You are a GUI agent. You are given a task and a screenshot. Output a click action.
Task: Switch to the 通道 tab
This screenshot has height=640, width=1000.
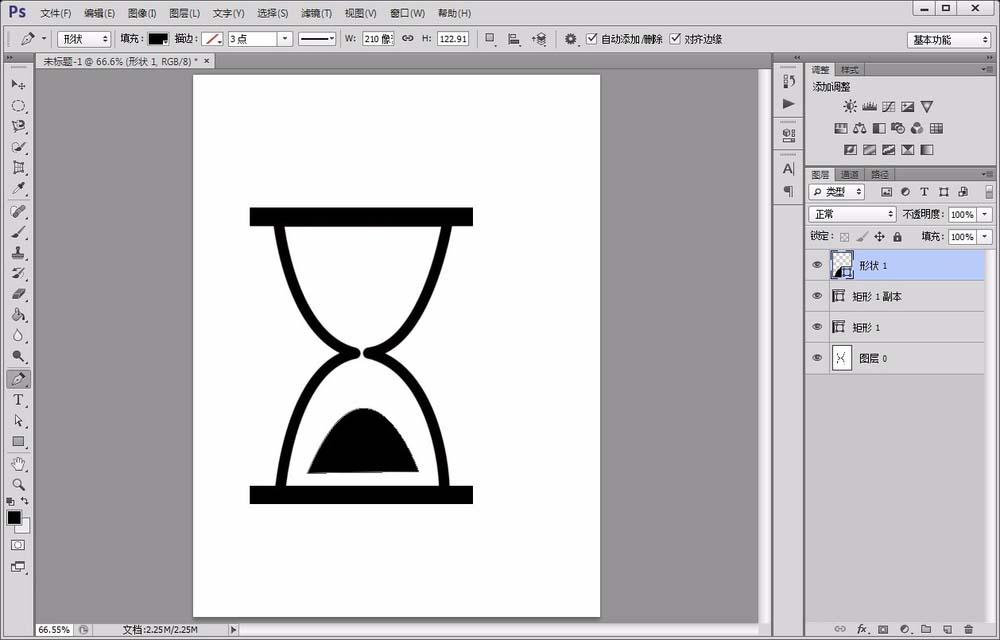(849, 174)
